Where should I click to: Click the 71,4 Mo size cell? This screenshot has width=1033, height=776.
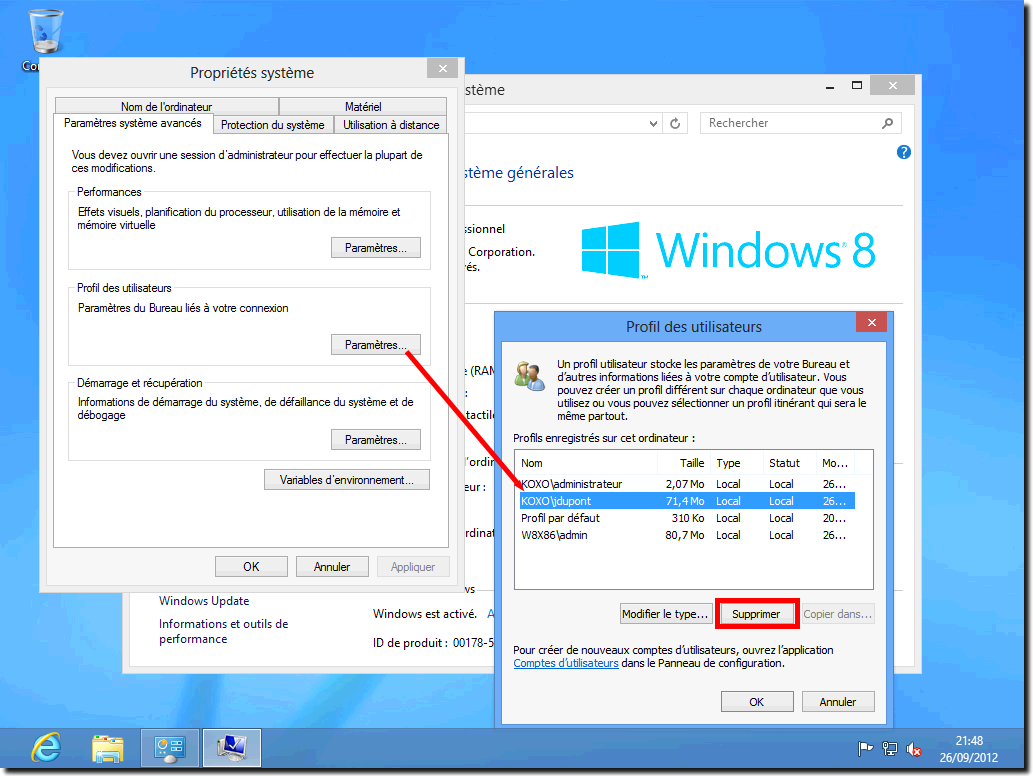[685, 501]
